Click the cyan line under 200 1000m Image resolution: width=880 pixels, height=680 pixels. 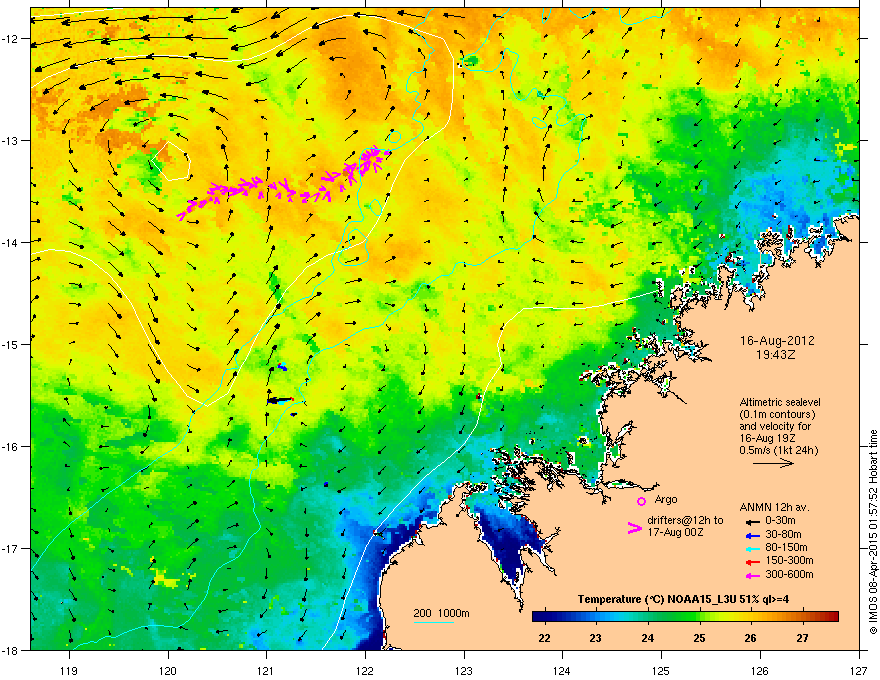click(x=433, y=622)
